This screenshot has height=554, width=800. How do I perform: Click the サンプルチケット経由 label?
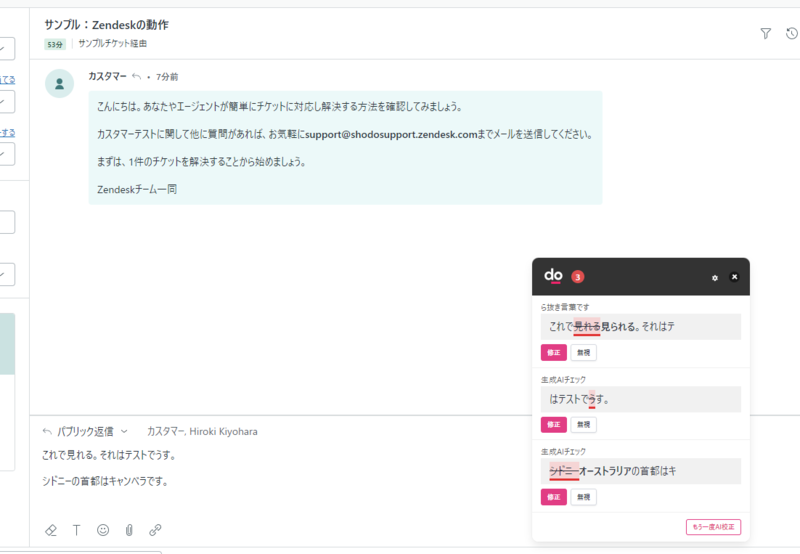point(113,44)
